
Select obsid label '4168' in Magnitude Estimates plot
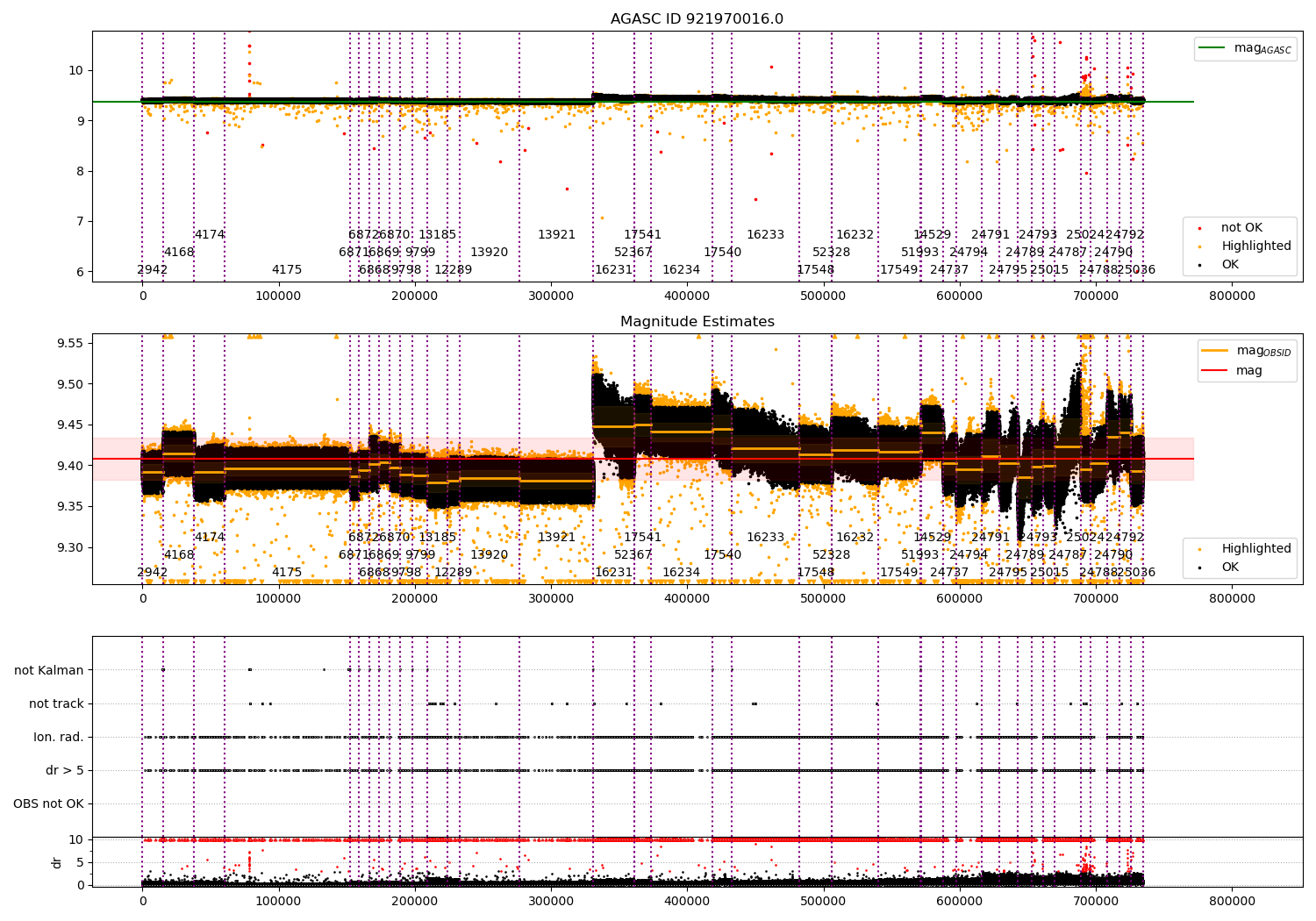(x=179, y=555)
